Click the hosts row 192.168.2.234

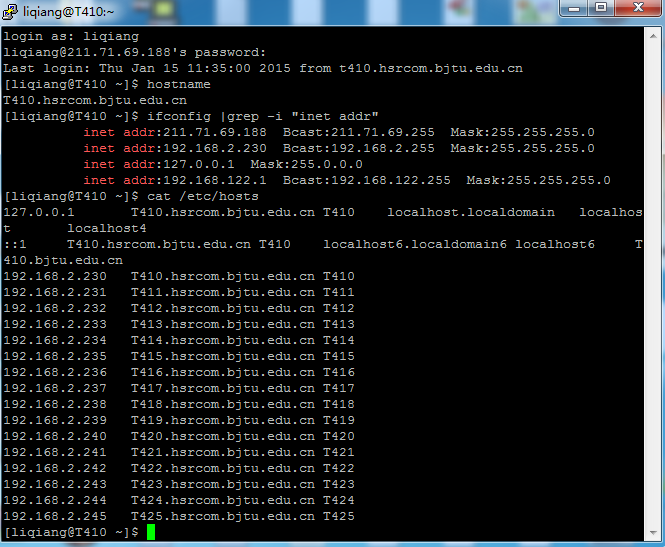pos(179,340)
